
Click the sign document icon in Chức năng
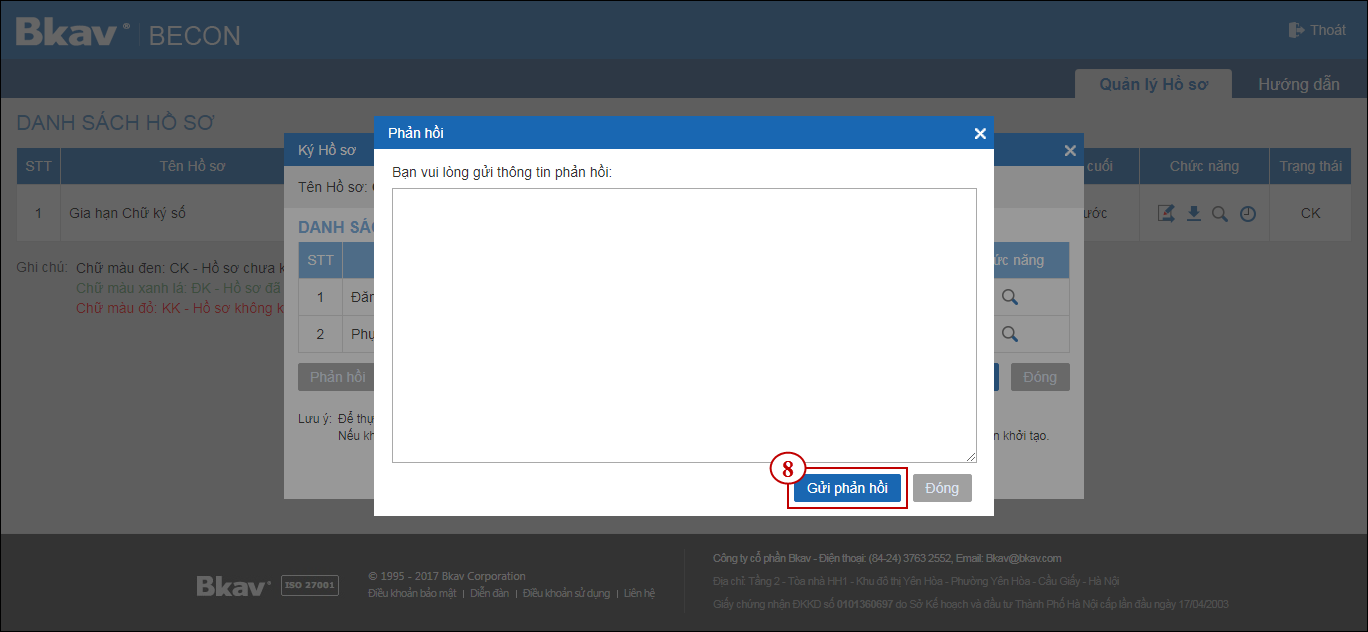1166,213
